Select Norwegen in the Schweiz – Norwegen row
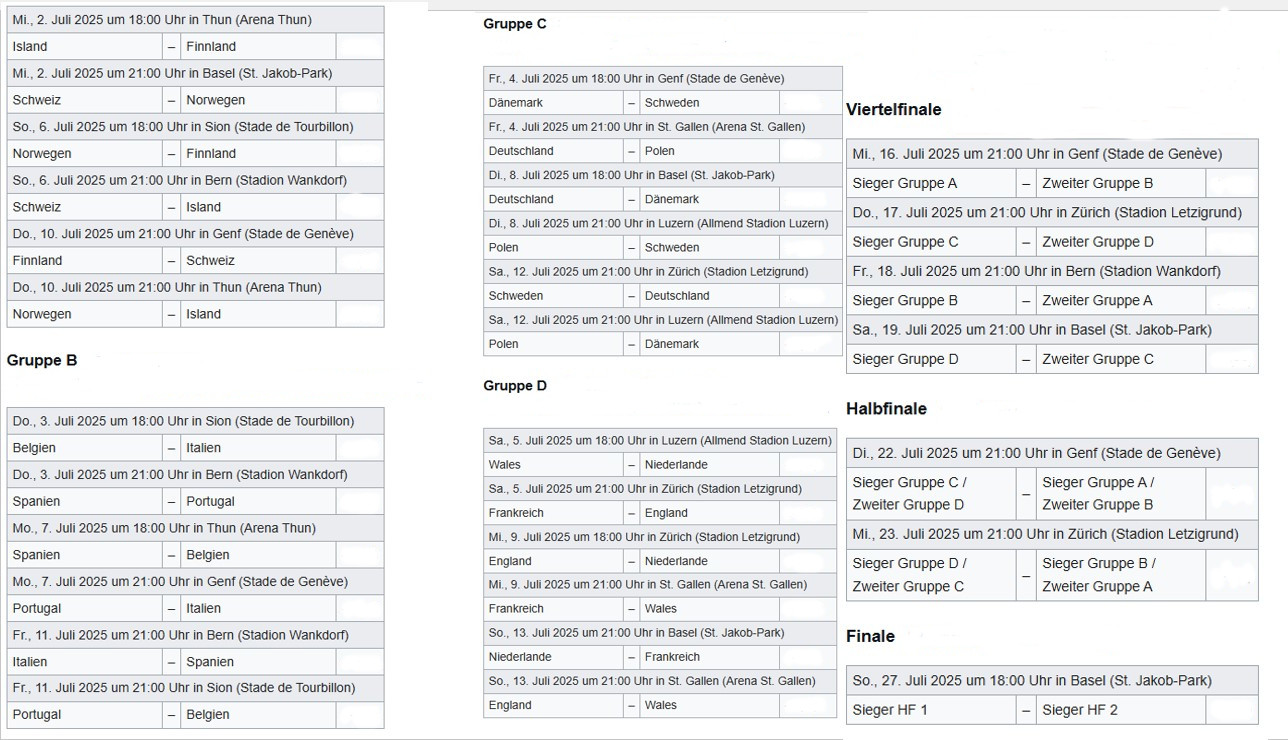This screenshot has height=740, width=1288. pyautogui.click(x=215, y=100)
